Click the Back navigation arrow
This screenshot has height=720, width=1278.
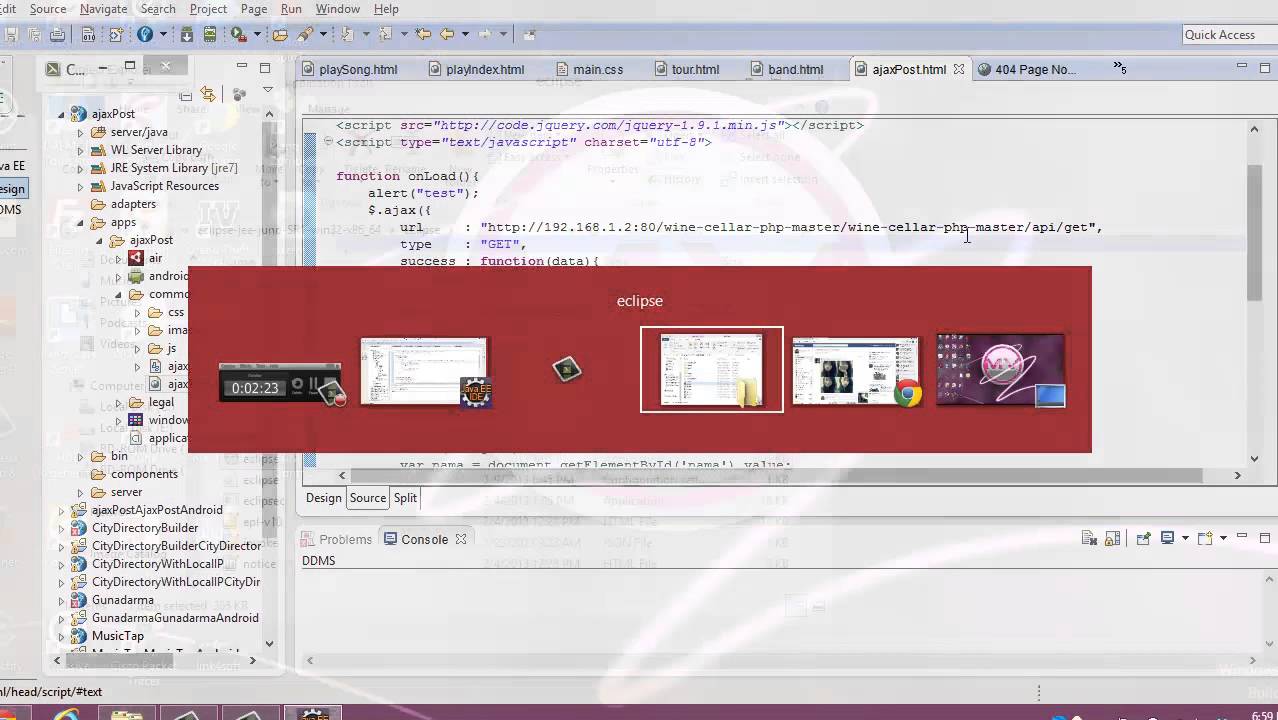447,35
